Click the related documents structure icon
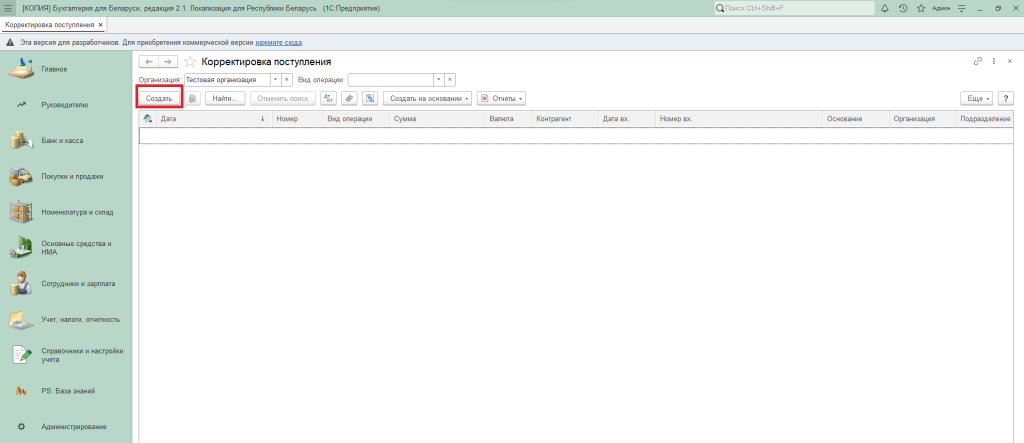 [x=370, y=99]
